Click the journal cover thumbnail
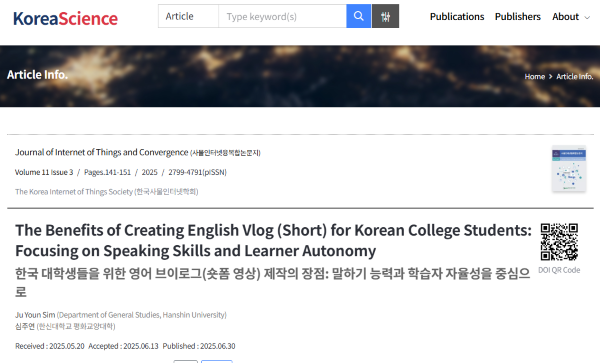This screenshot has height=363, width=600. point(569,169)
